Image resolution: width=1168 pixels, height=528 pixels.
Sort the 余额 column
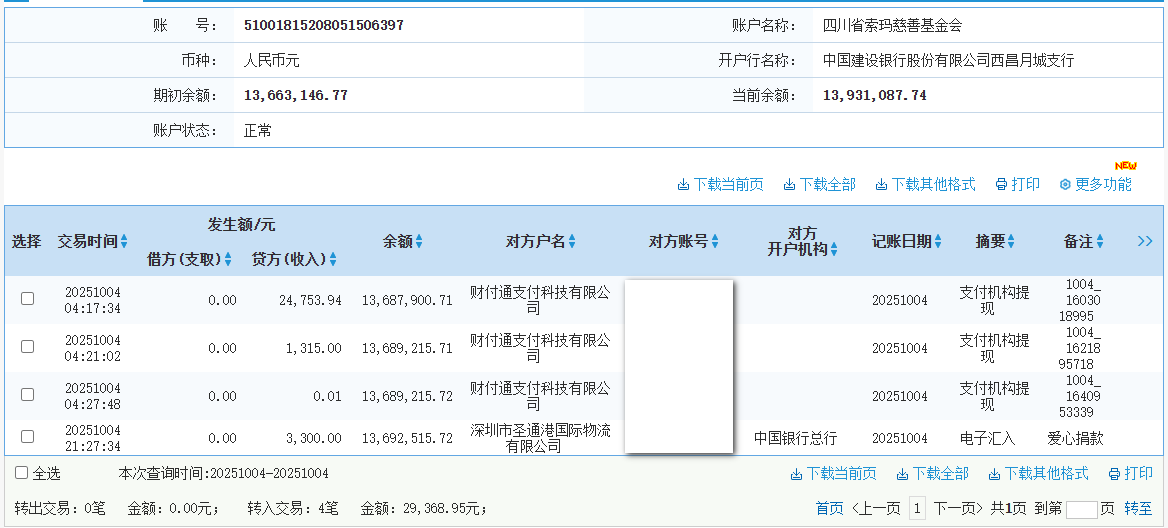419,242
